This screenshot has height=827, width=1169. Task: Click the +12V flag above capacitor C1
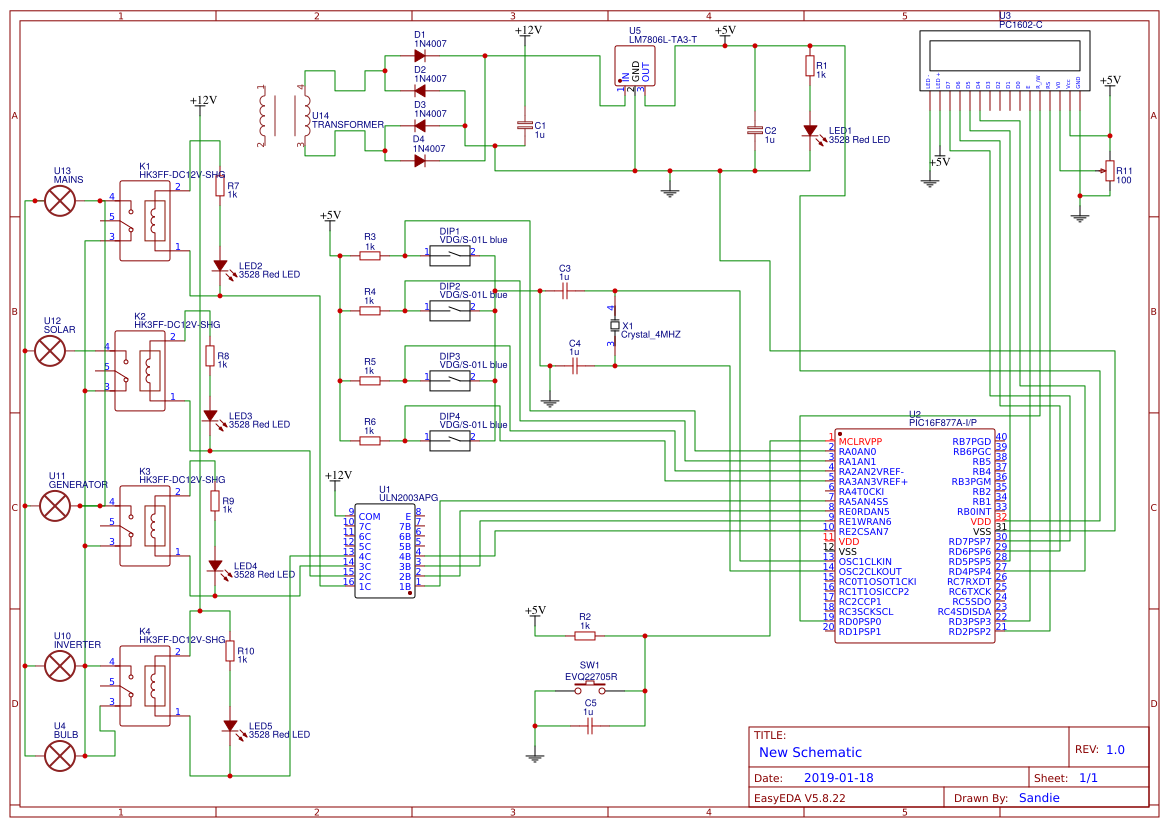tap(528, 31)
